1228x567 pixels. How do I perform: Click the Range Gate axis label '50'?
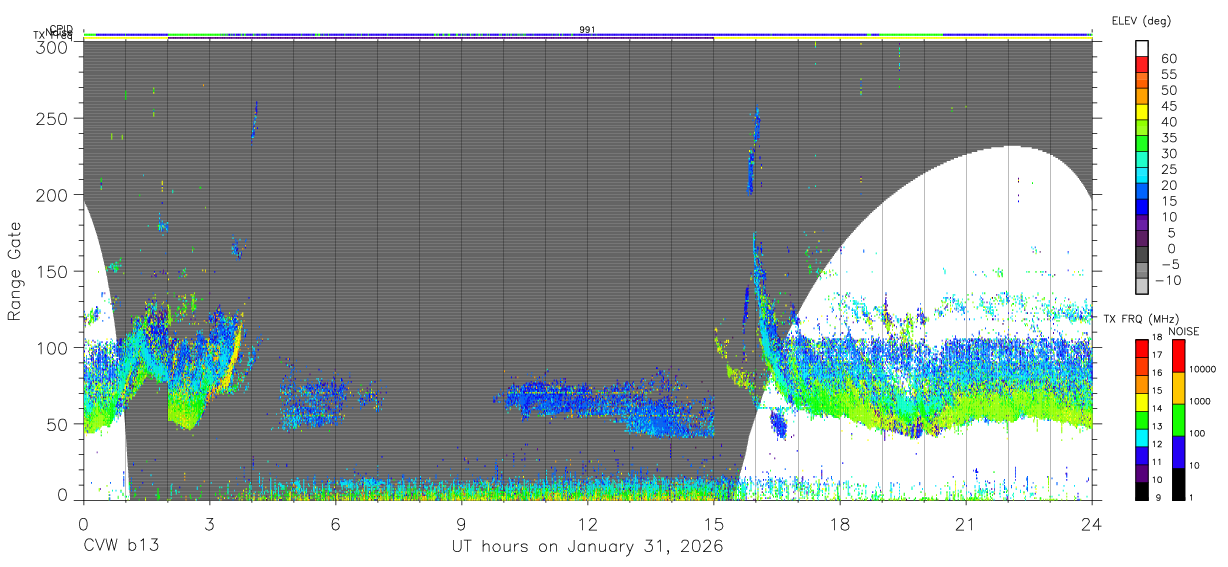(x=57, y=424)
